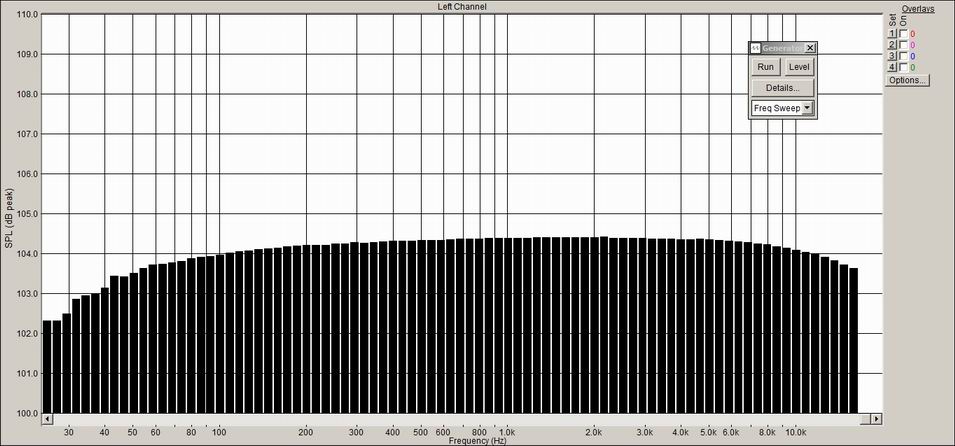The width and height of the screenshot is (955, 446).
Task: Click the red overlay 1 color value
Action: click(912, 34)
